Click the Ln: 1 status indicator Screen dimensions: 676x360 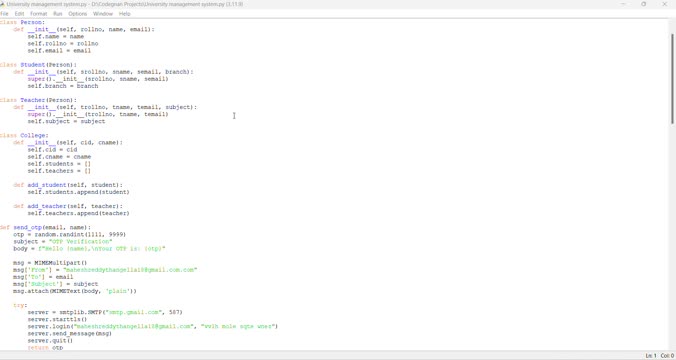(651, 356)
